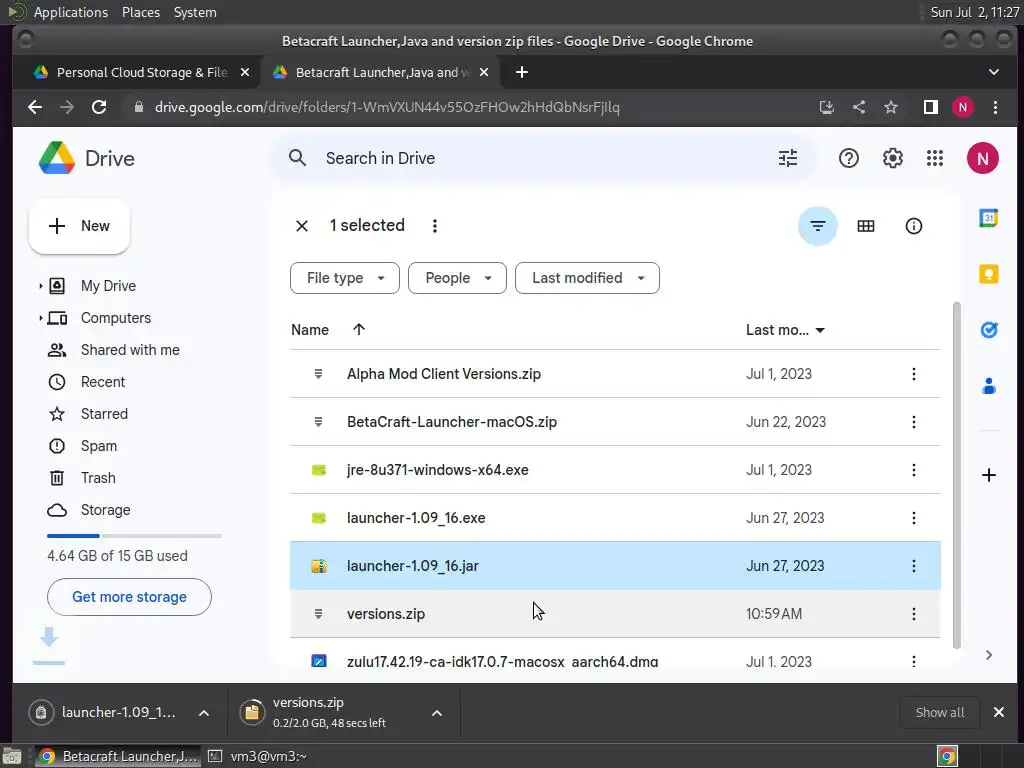Open Chrome tab list dropdown
This screenshot has height=768, width=1024.
point(993,72)
